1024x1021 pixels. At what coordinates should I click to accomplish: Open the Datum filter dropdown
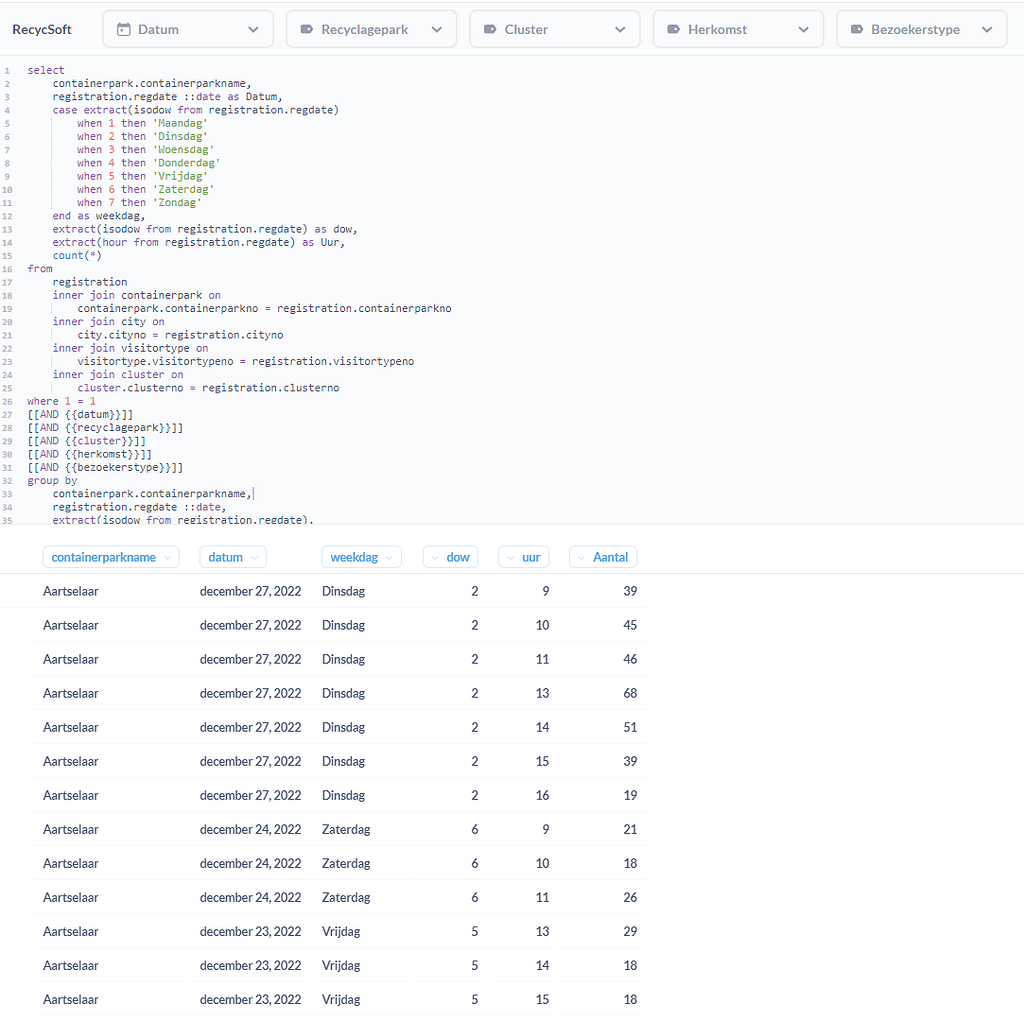tap(254, 28)
